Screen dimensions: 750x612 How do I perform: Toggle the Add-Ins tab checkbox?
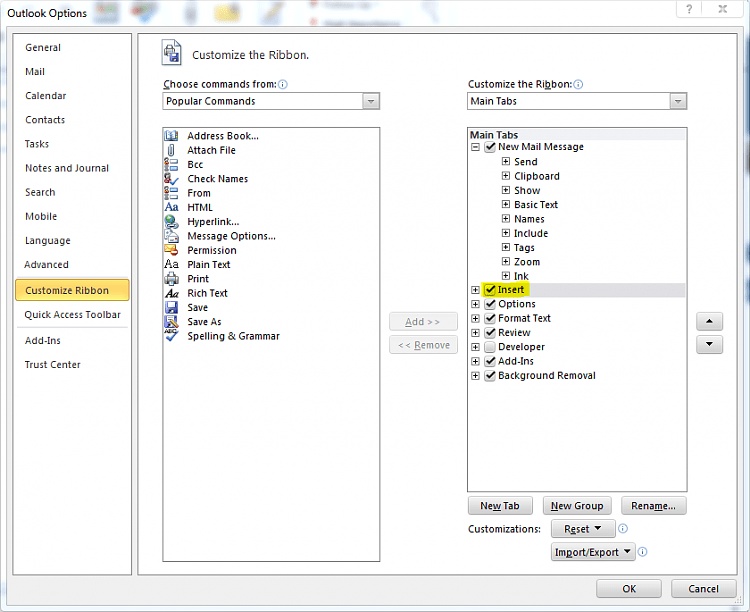coord(490,361)
